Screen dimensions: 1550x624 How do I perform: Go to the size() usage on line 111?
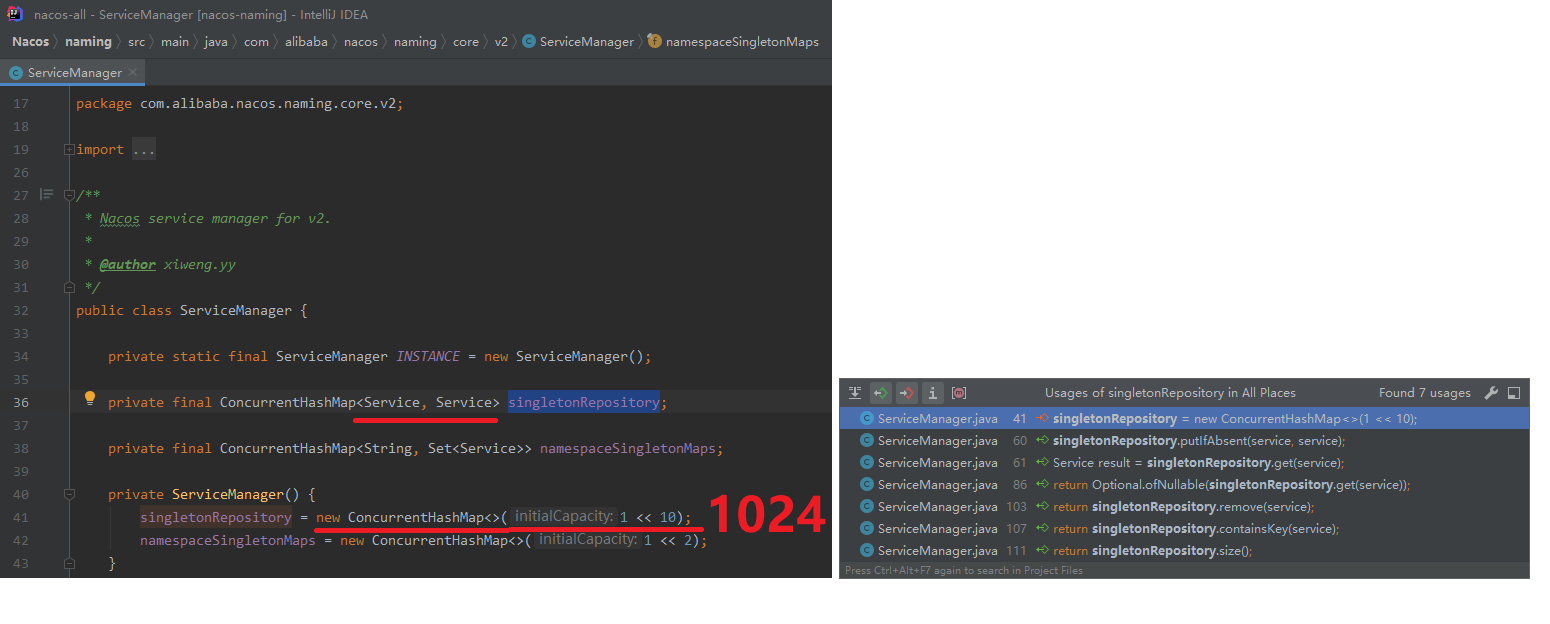point(1184,551)
